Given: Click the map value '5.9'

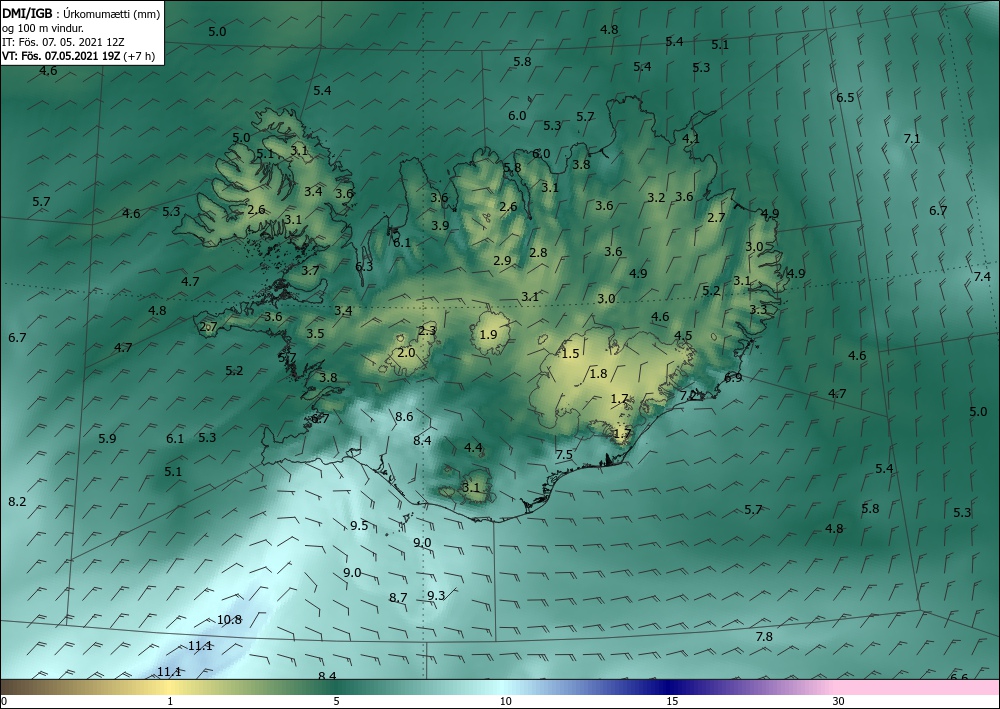Looking at the screenshot, I should (107, 438).
